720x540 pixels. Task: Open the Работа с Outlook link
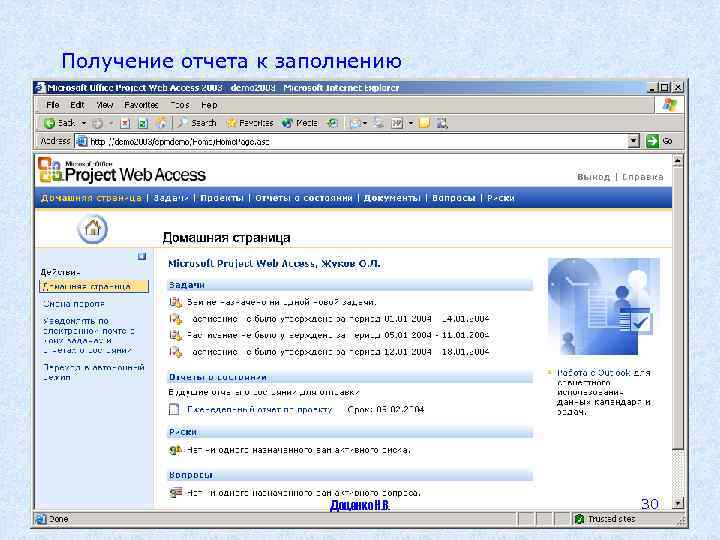point(604,392)
